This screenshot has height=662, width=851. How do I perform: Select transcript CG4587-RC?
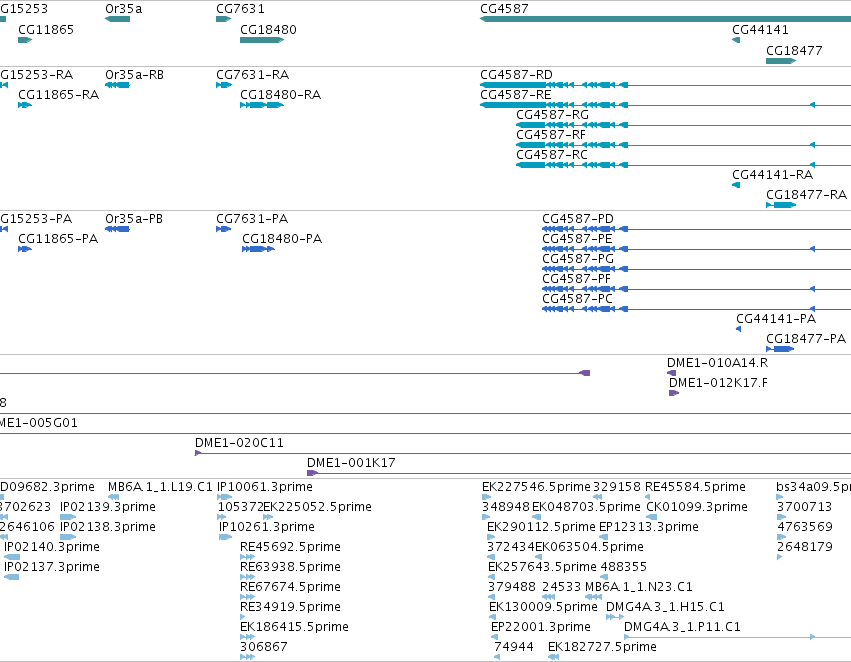(x=683, y=165)
